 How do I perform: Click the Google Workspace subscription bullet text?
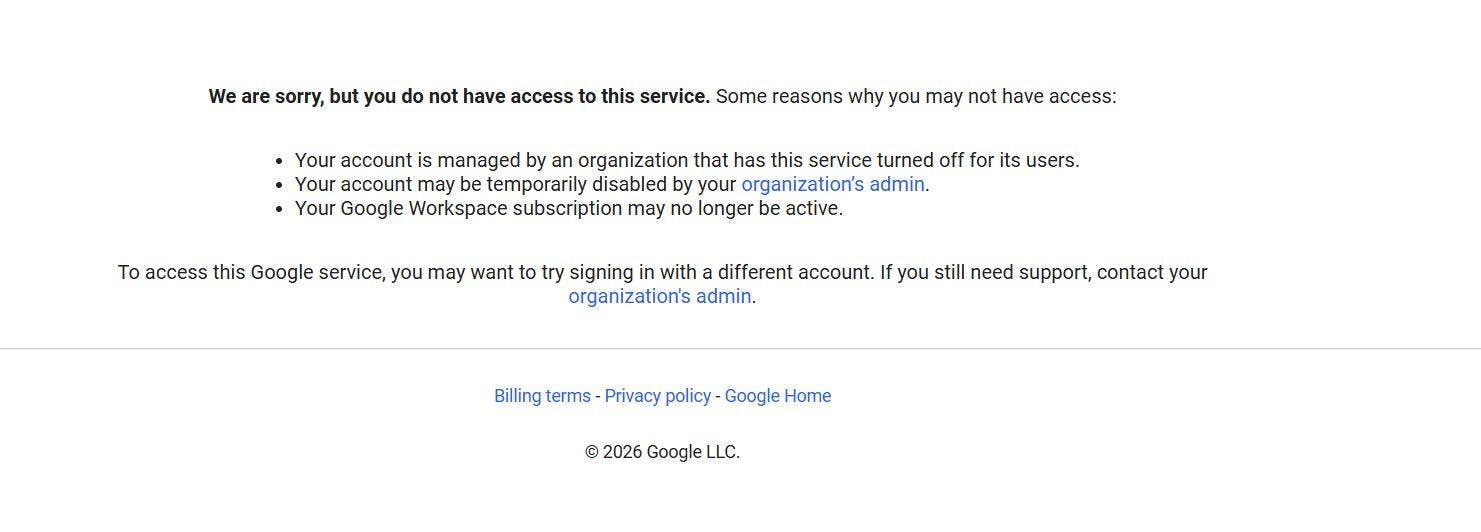coord(568,209)
